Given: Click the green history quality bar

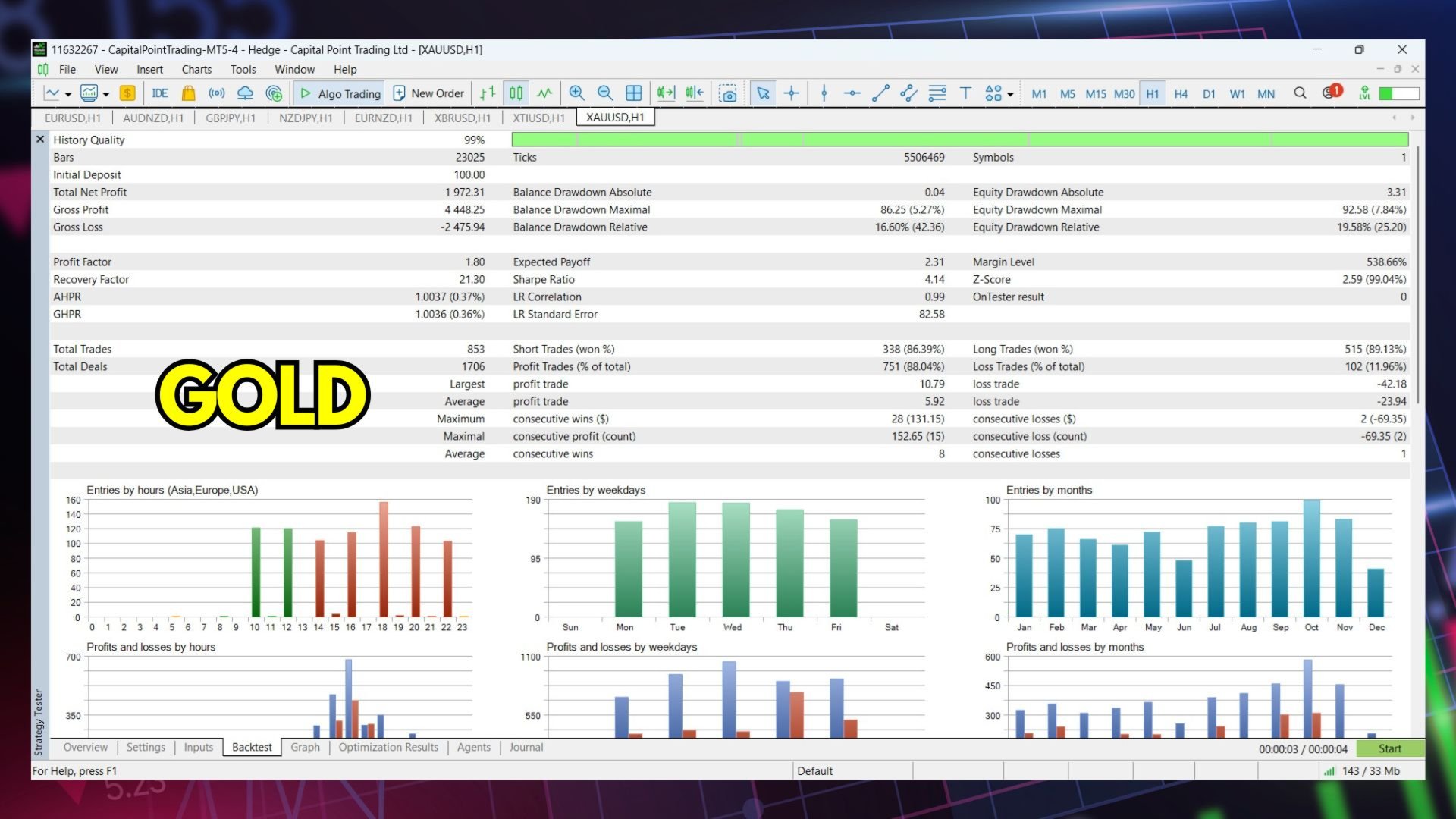Looking at the screenshot, I should click(959, 140).
